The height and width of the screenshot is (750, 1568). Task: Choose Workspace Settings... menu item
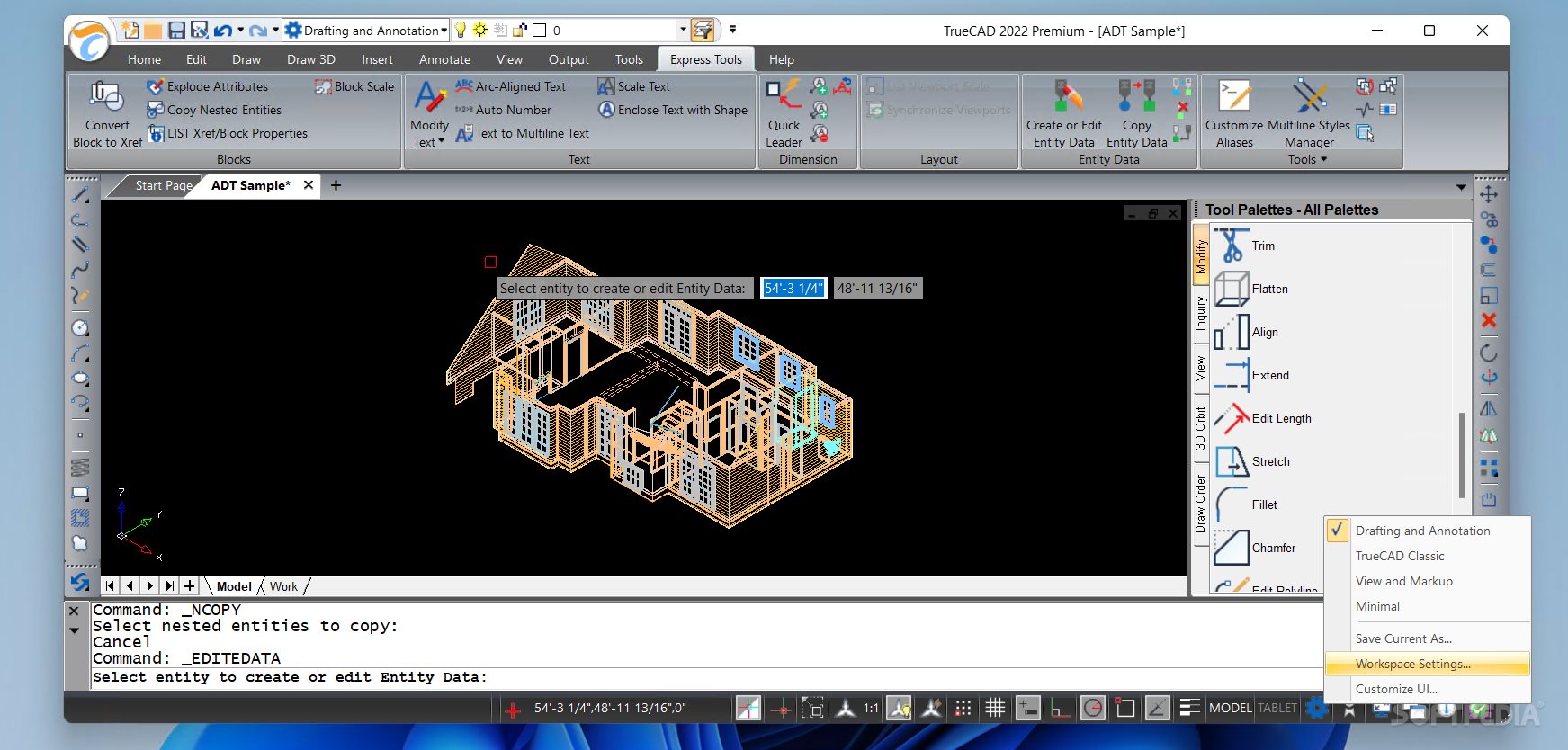click(1428, 664)
